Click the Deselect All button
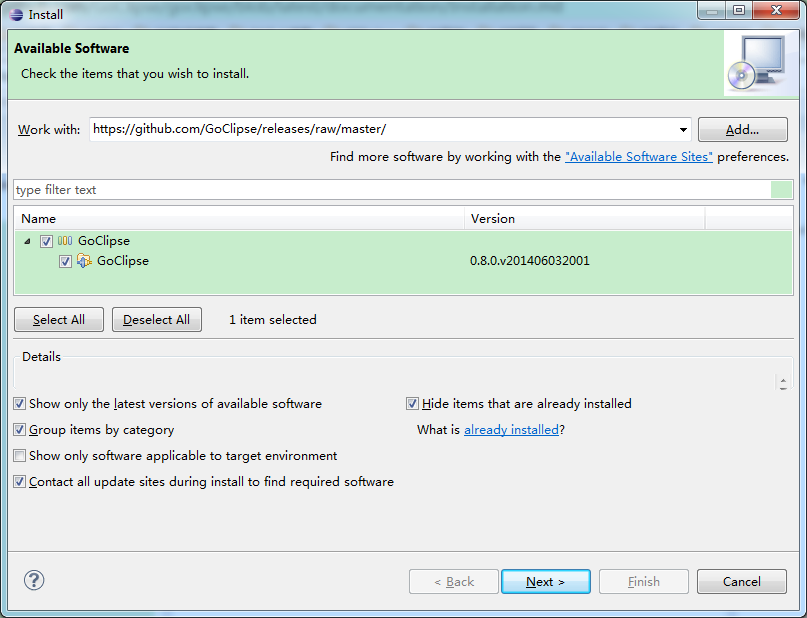The image size is (807, 618). (x=156, y=320)
